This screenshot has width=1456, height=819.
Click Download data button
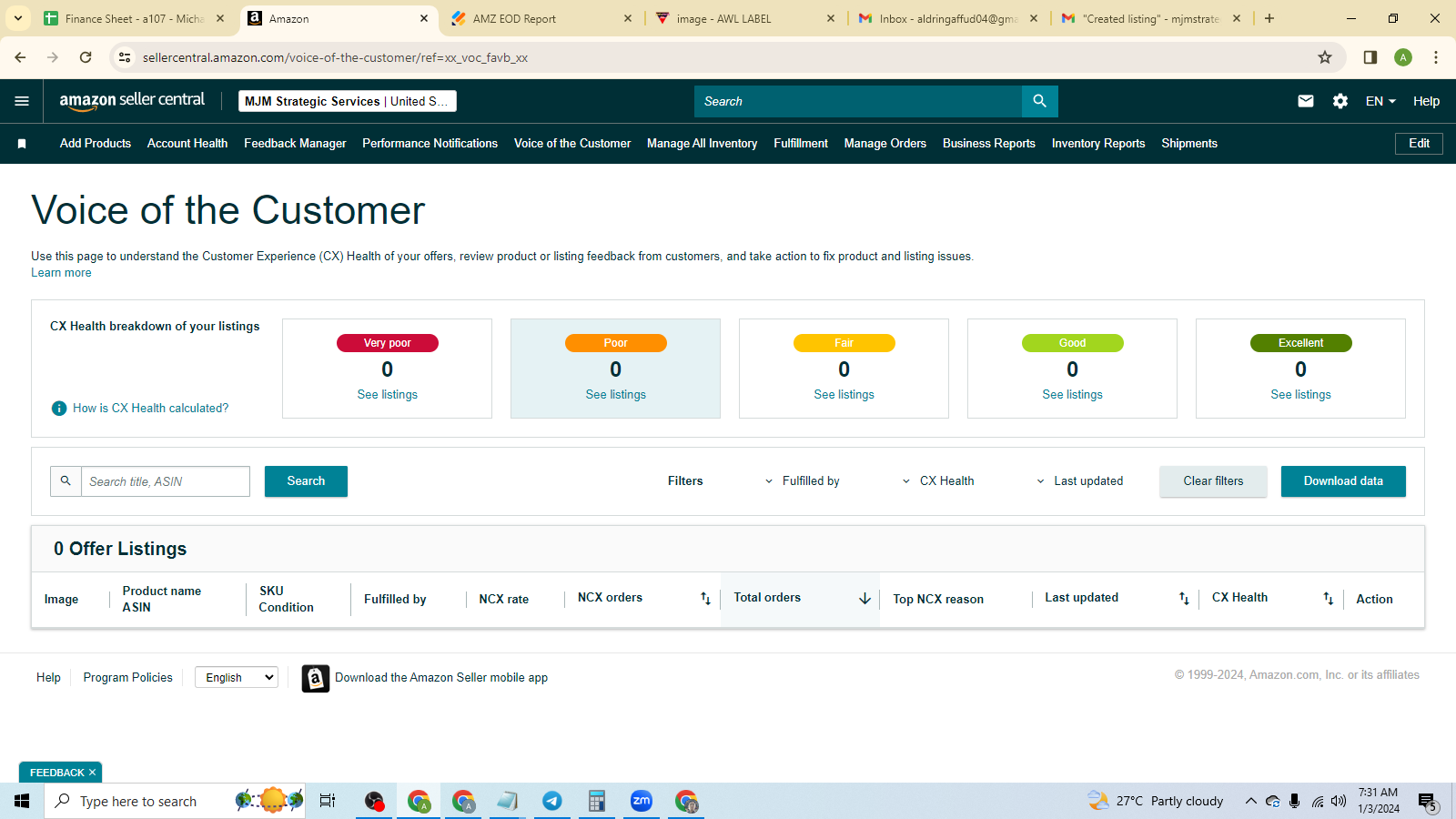pos(1343,481)
